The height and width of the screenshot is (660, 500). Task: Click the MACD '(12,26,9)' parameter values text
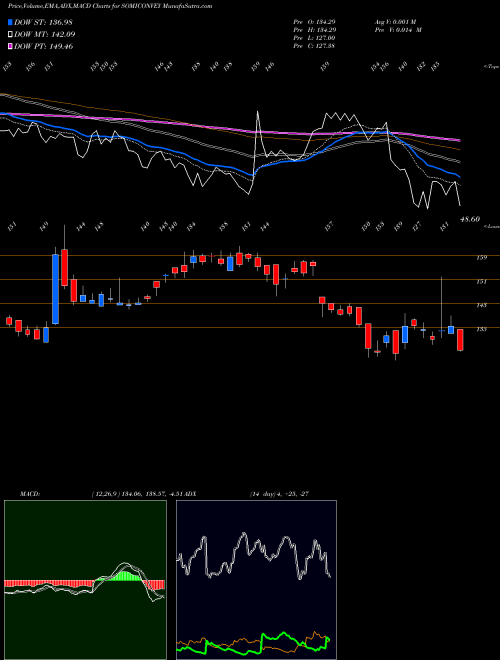pyautogui.click(x=139, y=494)
